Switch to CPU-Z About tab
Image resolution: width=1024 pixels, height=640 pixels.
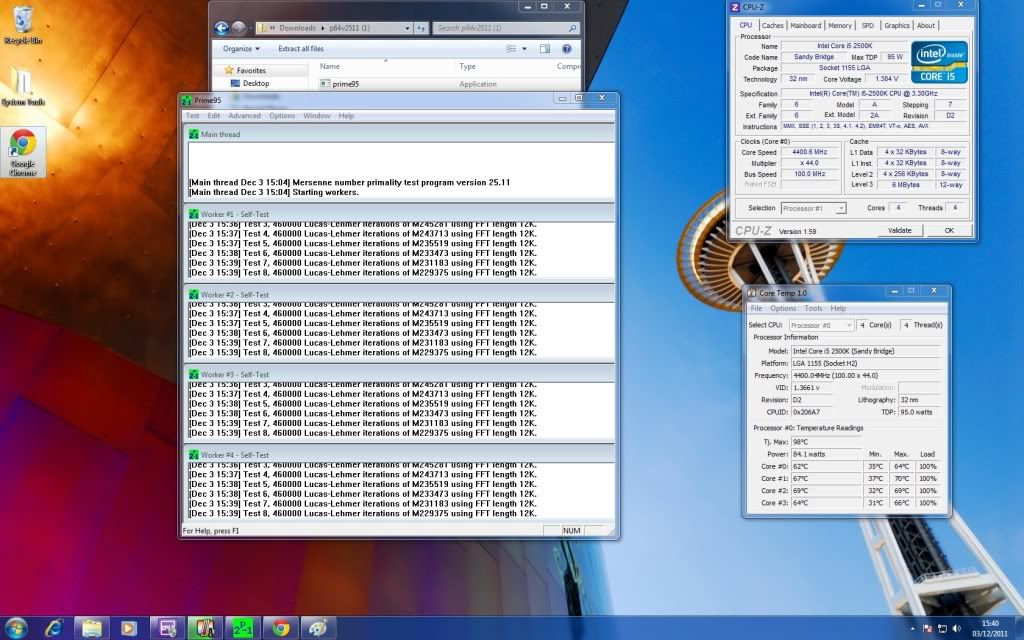925,25
